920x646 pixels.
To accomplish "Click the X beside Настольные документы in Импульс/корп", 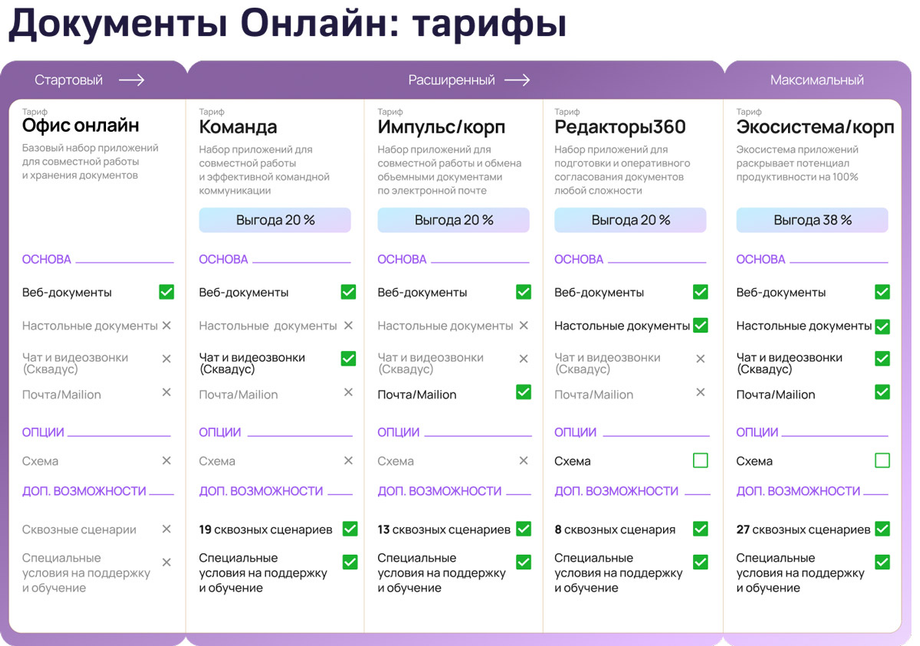I will pos(524,325).
